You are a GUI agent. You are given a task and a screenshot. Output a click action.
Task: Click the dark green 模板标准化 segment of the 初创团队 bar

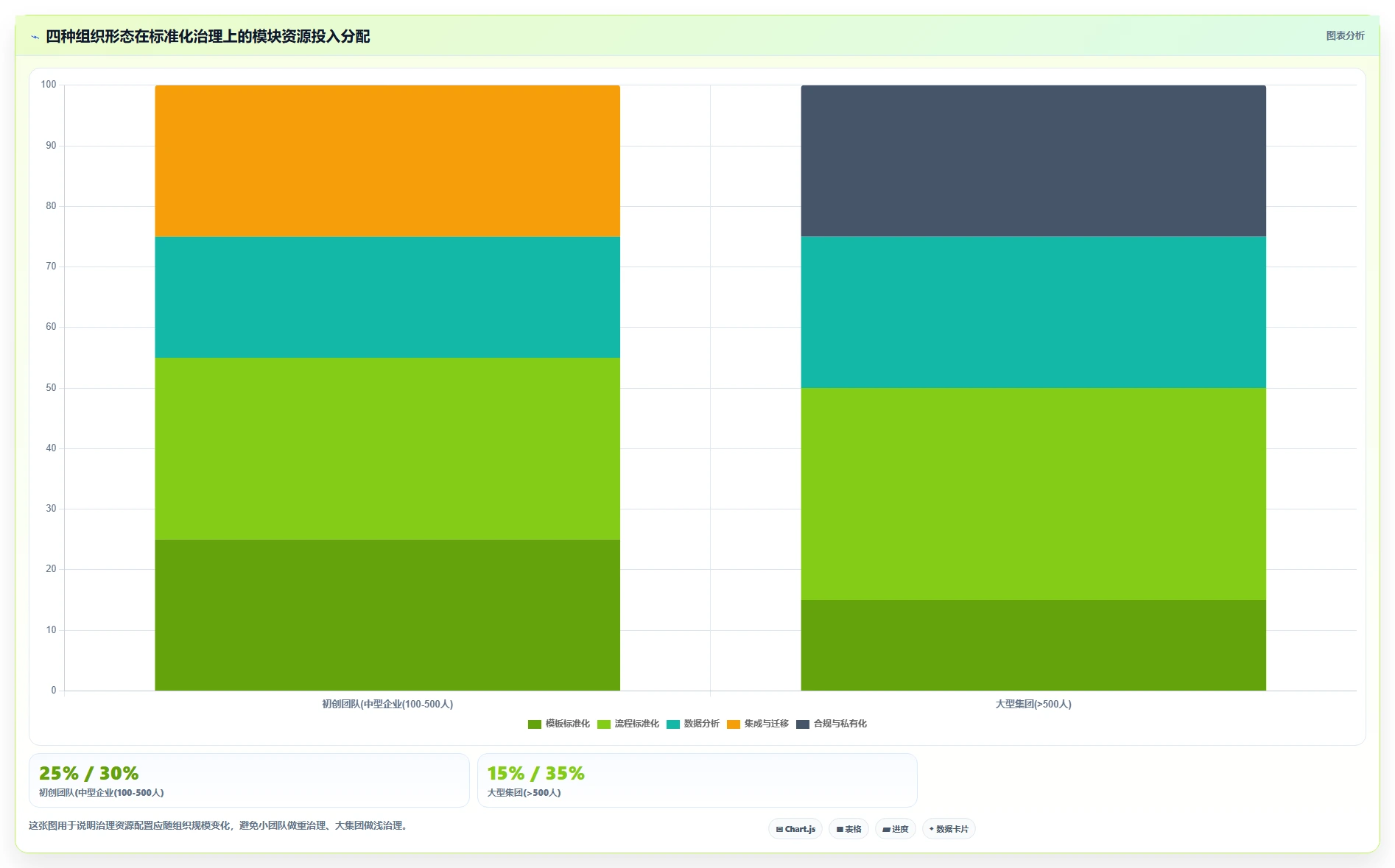[387, 615]
